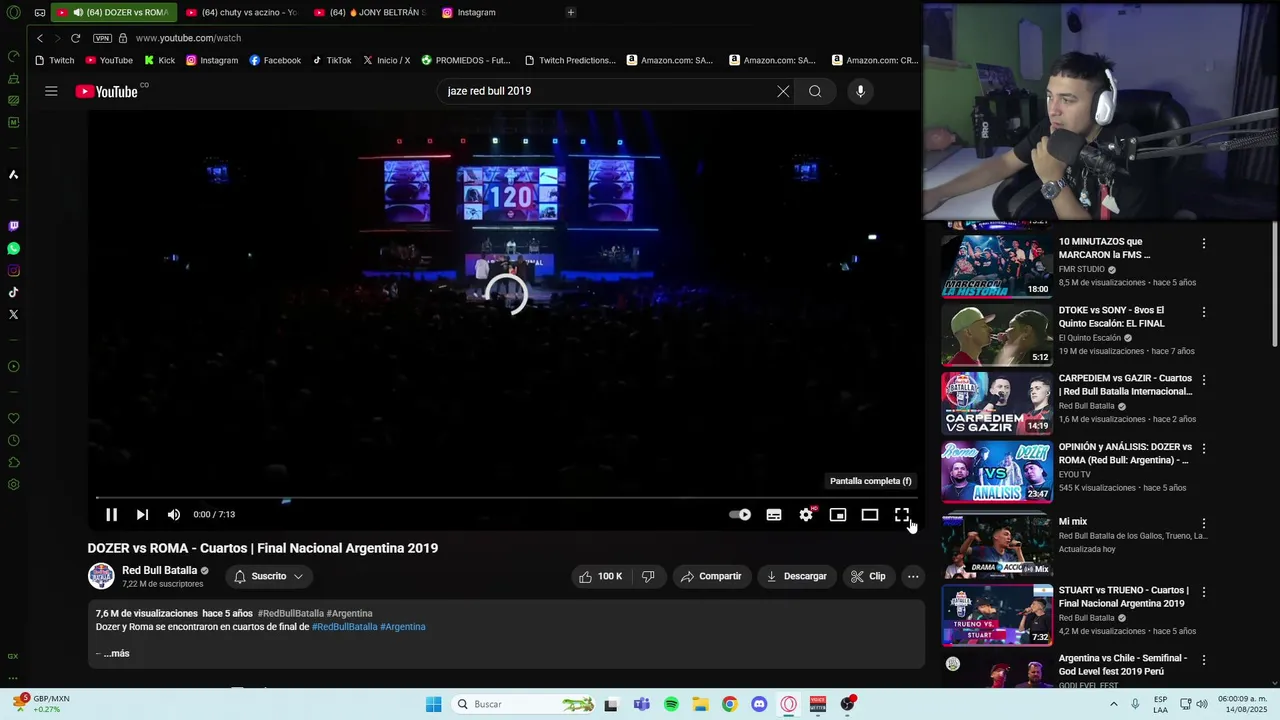The height and width of the screenshot is (720, 1280).
Task: Switch to chuty vs aczino tab
Action: click(240, 12)
